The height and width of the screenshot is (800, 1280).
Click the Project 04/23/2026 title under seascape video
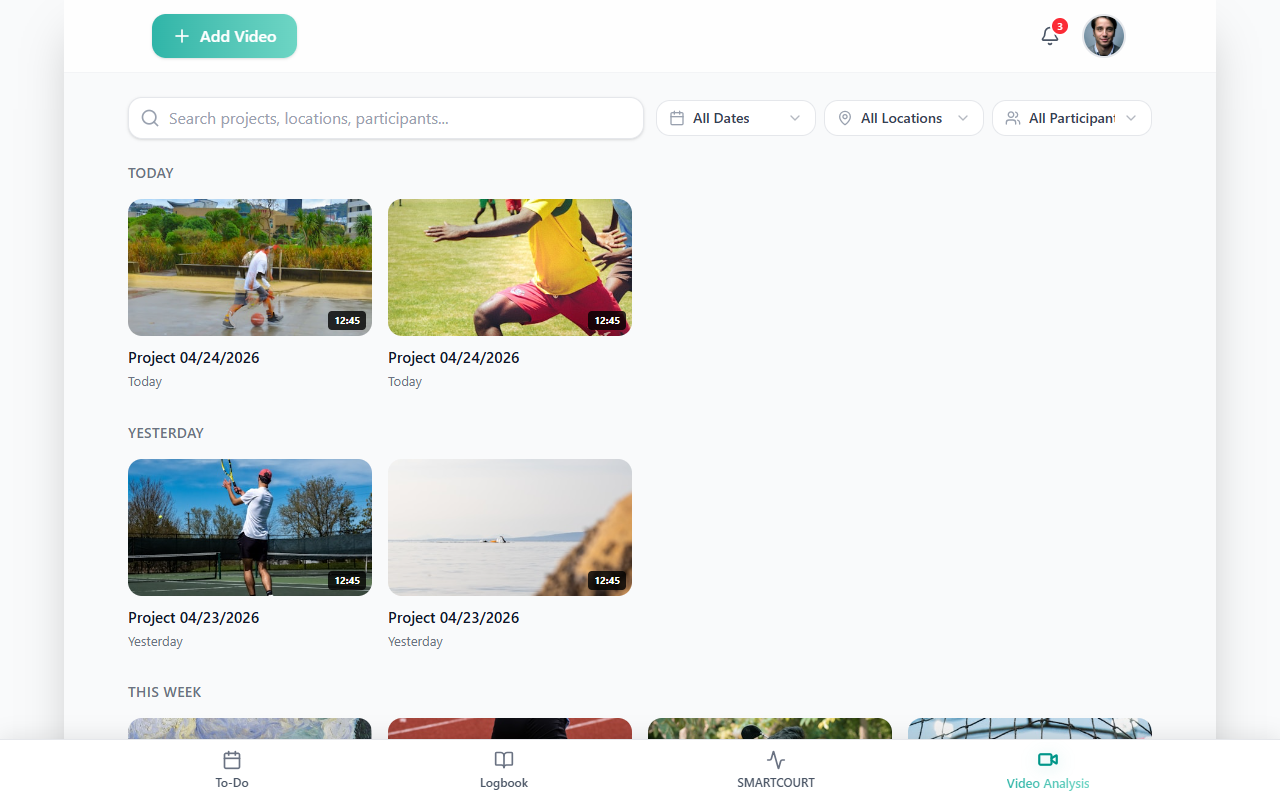(454, 618)
